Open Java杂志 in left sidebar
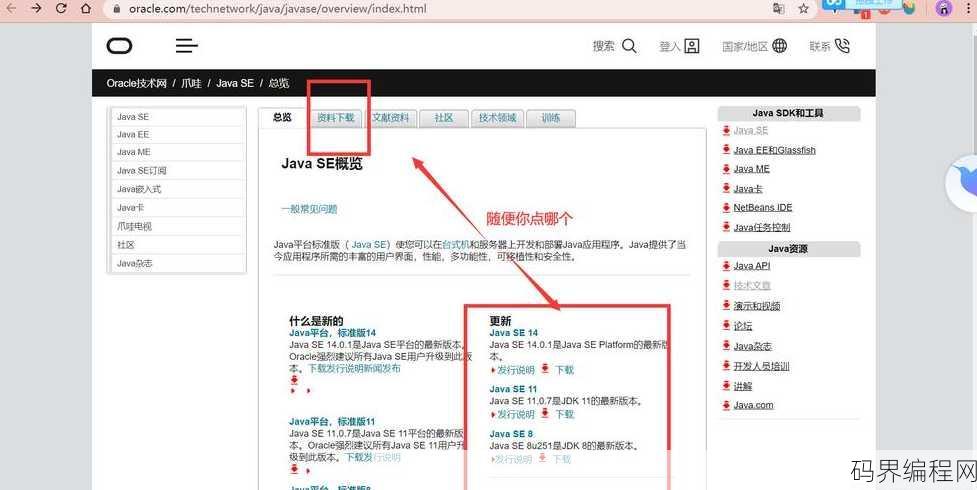 [x=178, y=263]
